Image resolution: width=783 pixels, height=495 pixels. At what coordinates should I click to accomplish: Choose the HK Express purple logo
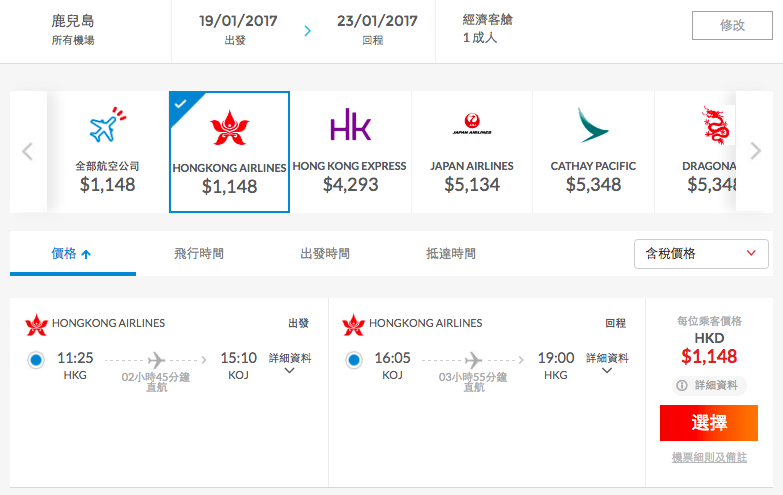tap(351, 124)
